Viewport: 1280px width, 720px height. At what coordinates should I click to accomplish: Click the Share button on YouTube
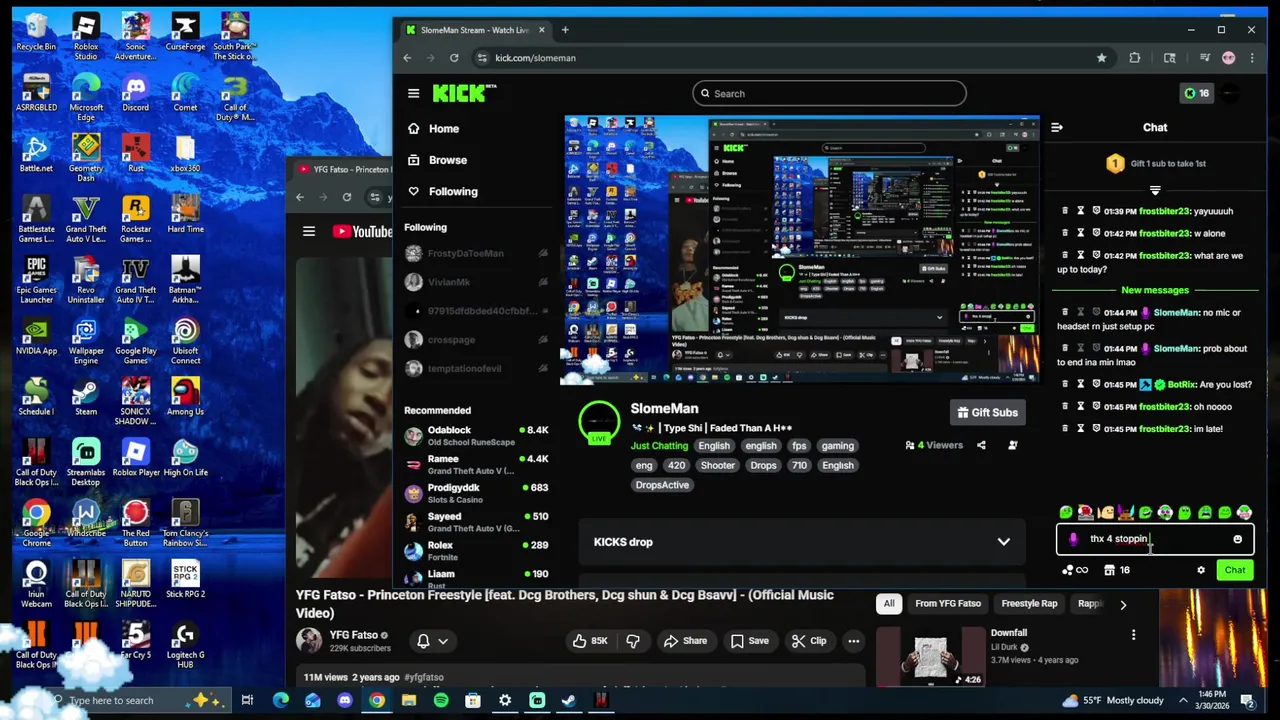pyautogui.click(x=685, y=641)
